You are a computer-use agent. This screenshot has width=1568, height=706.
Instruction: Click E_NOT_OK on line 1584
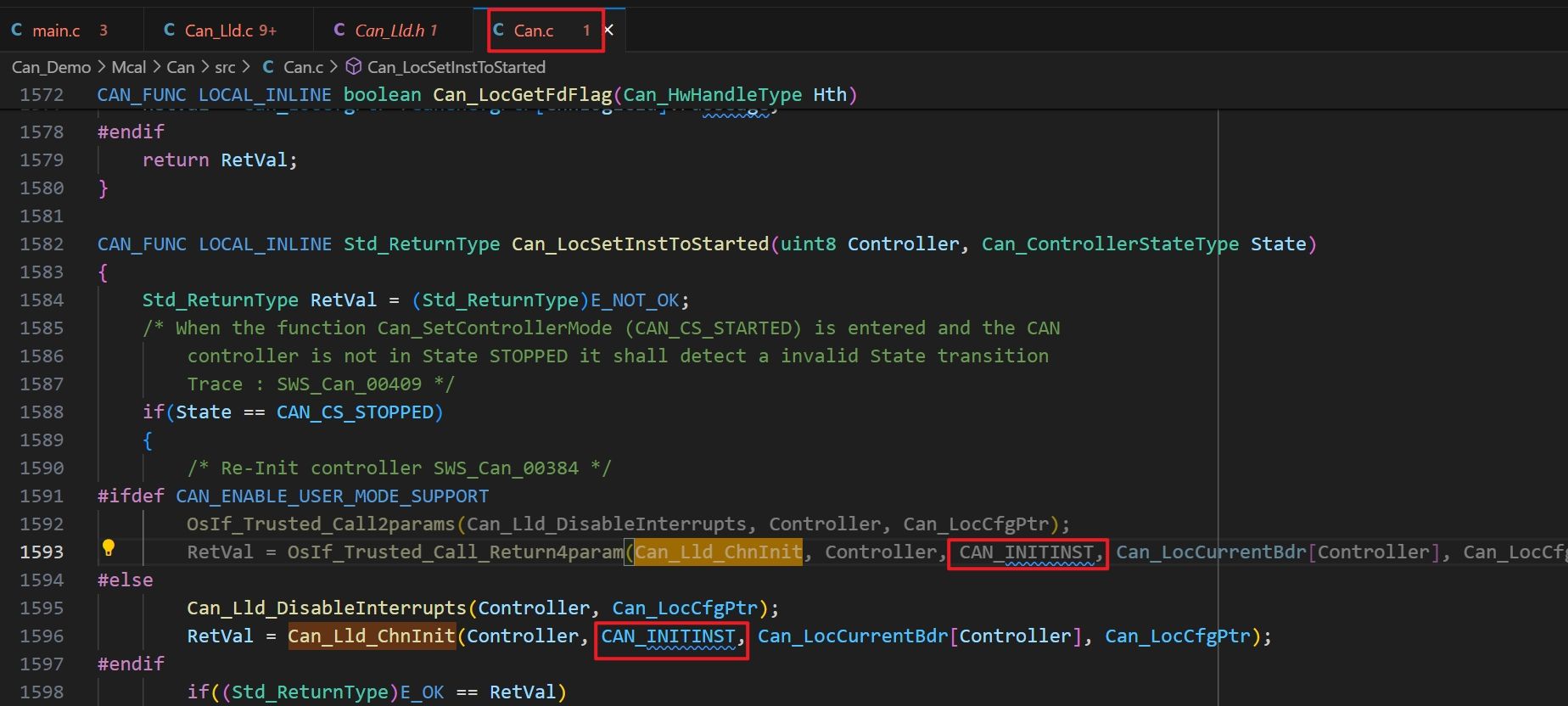tap(635, 300)
